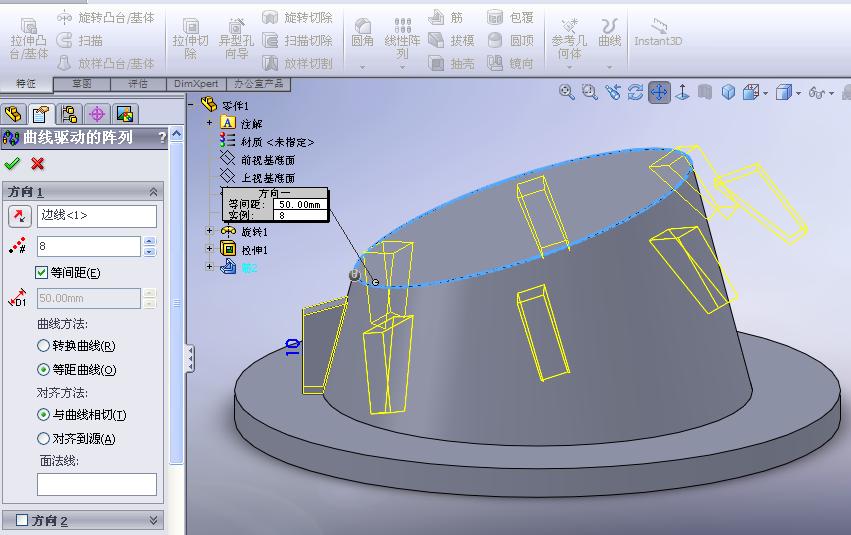This screenshot has height=535, width=851.
Task: Increase the instance count with the stepper
Action: [x=150, y=241]
